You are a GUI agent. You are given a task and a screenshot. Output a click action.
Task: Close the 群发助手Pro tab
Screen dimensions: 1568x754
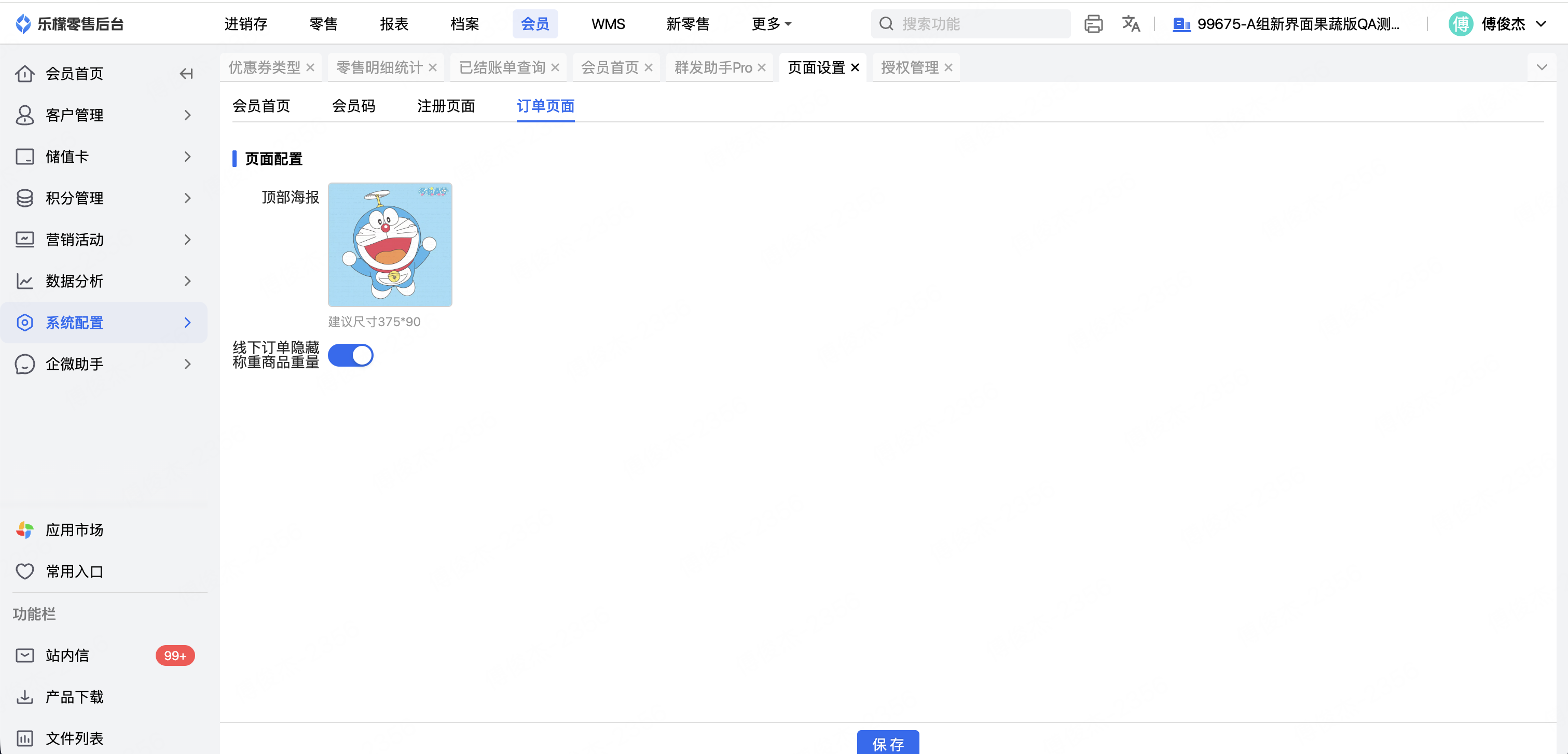tap(762, 67)
